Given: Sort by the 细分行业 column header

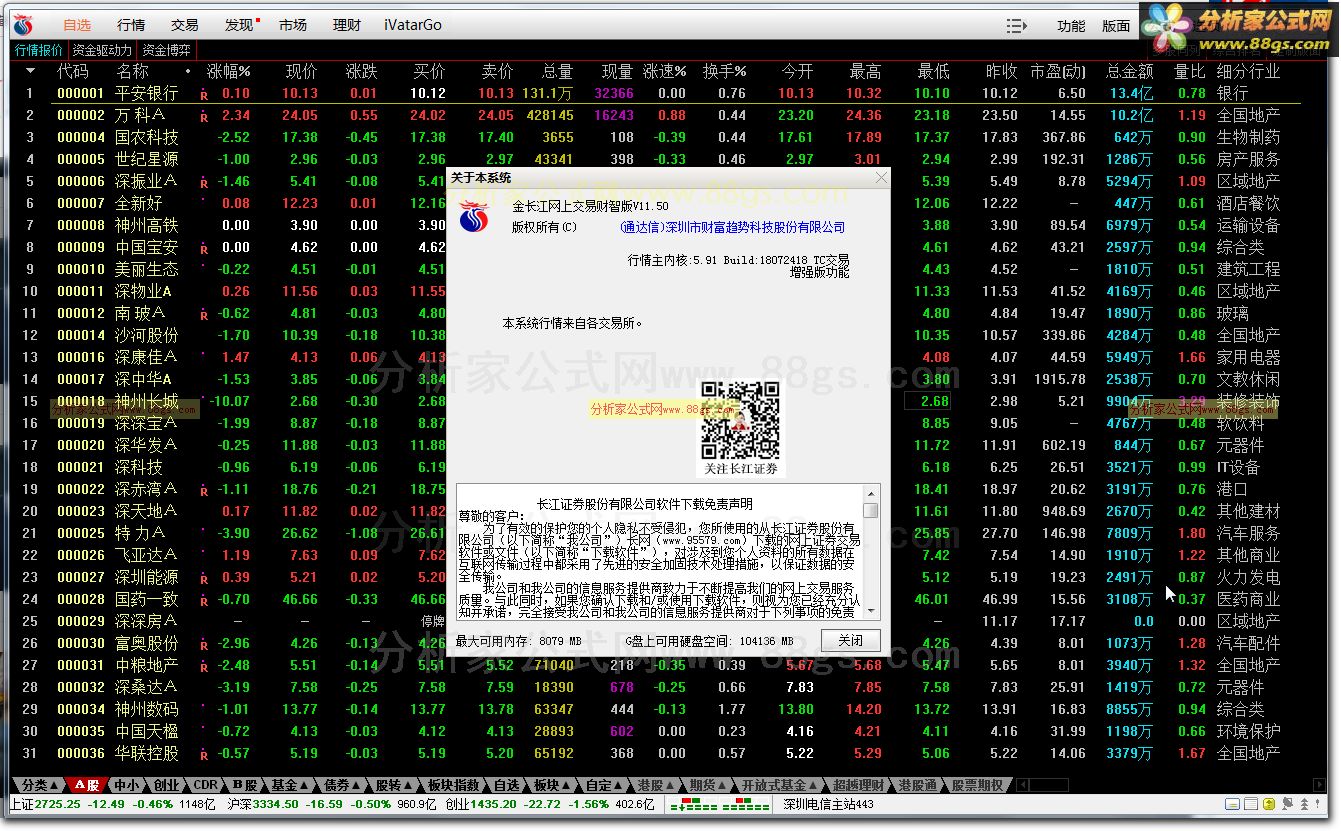Looking at the screenshot, I should 1248,71.
